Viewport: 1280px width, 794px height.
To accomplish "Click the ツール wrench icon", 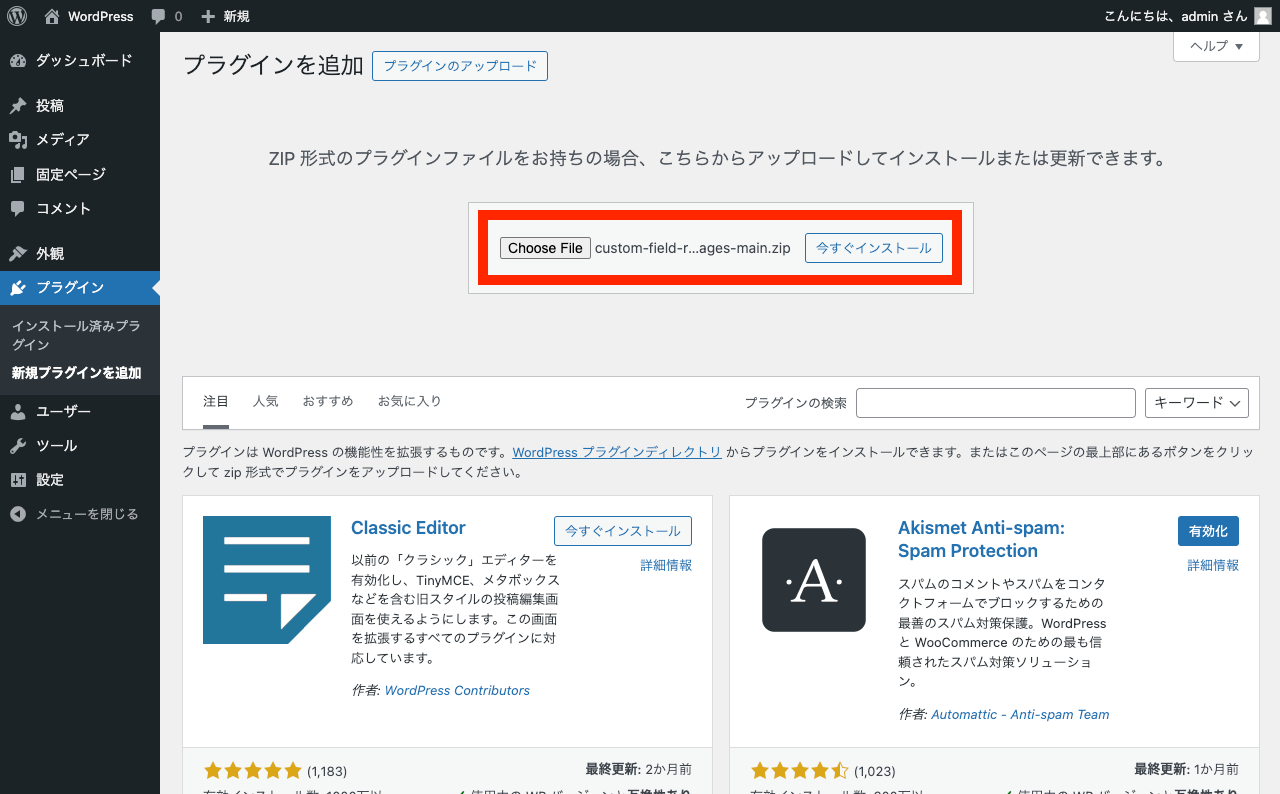I will point(18,446).
